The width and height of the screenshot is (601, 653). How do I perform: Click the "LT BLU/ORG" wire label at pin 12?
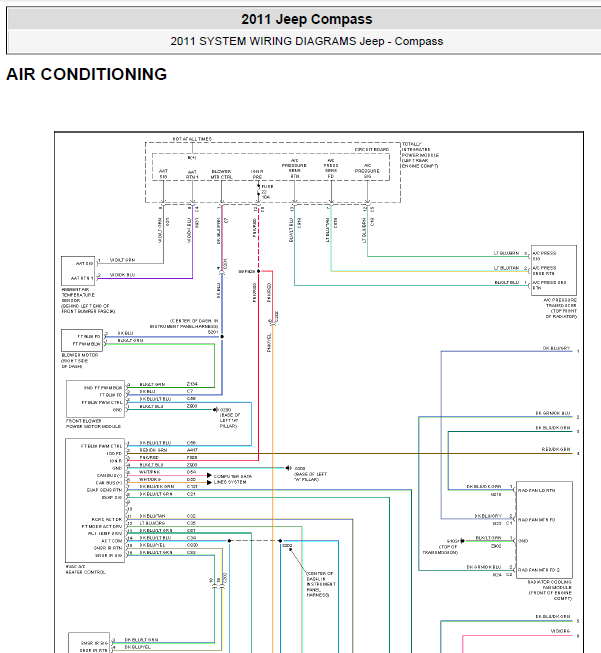point(152,523)
